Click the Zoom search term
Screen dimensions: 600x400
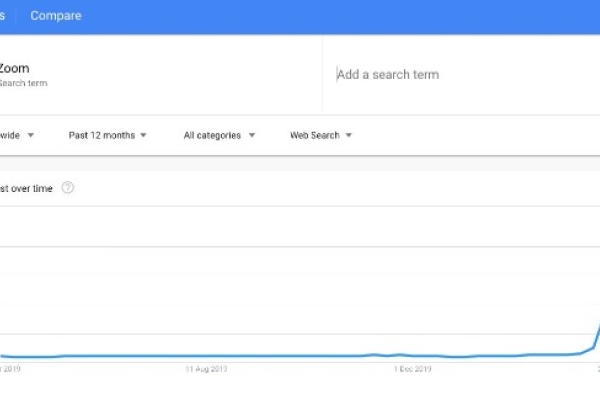click(x=14, y=68)
